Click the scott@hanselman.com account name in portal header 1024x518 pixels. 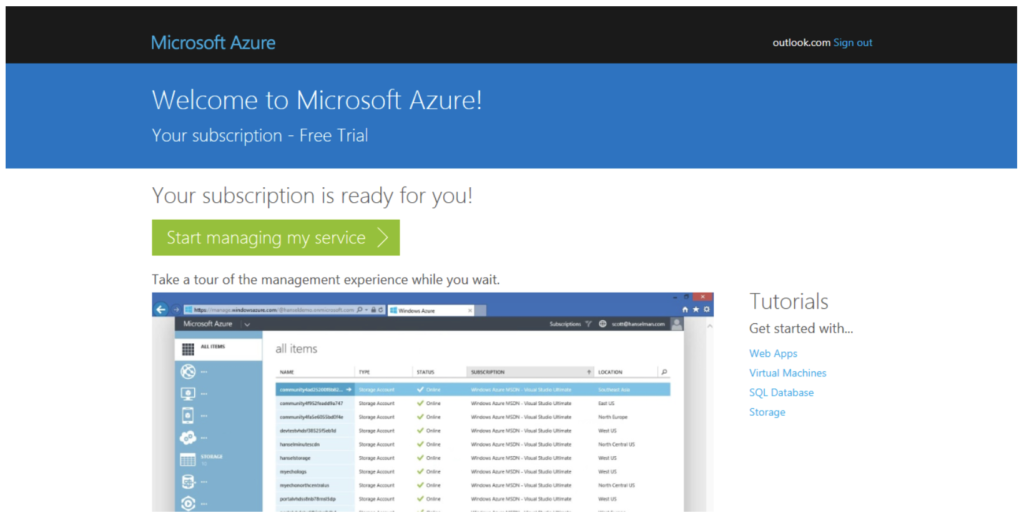[x=639, y=324]
